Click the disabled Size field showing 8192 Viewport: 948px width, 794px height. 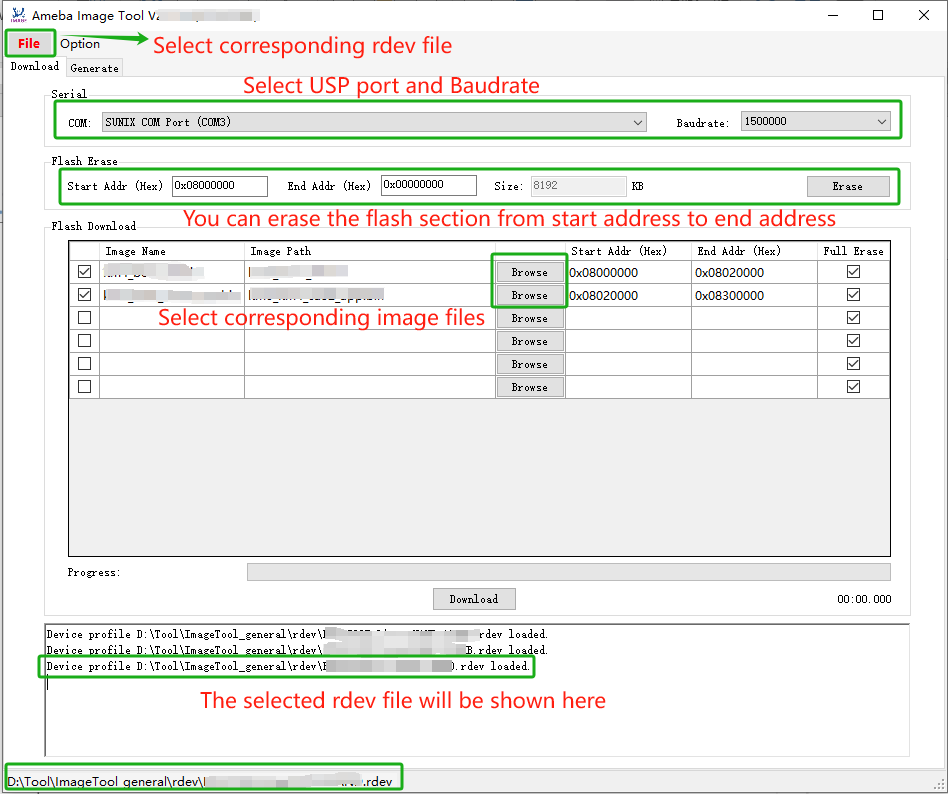point(579,186)
